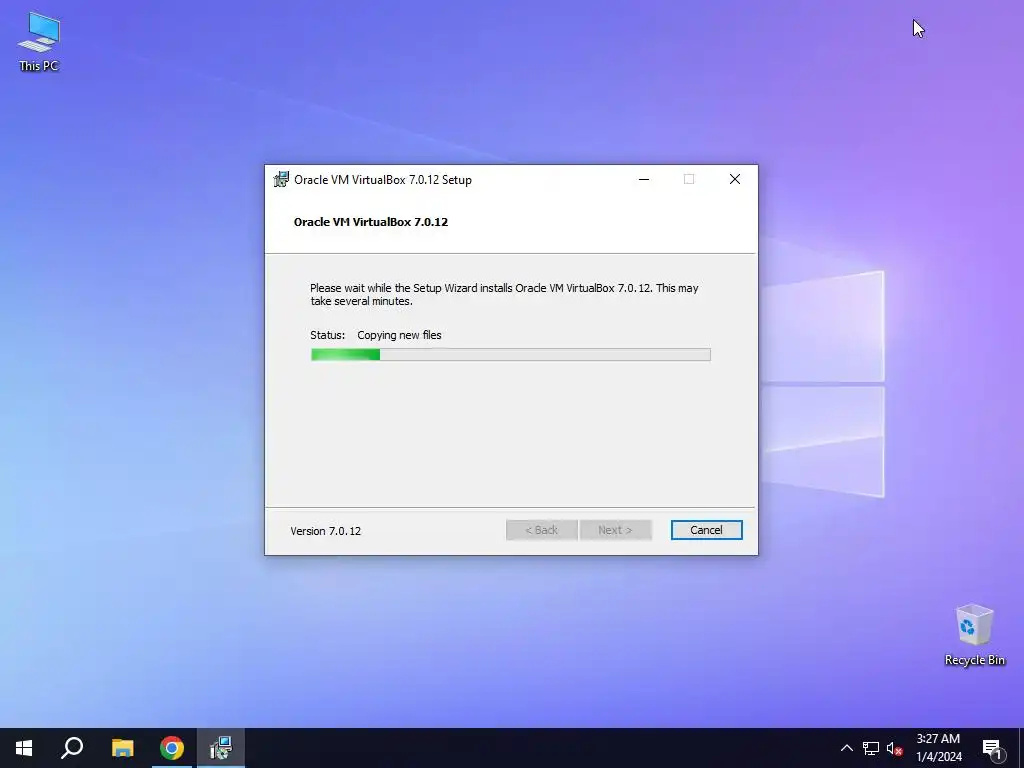Open the notification center icon
The width and height of the screenshot is (1024, 768).
click(992, 748)
